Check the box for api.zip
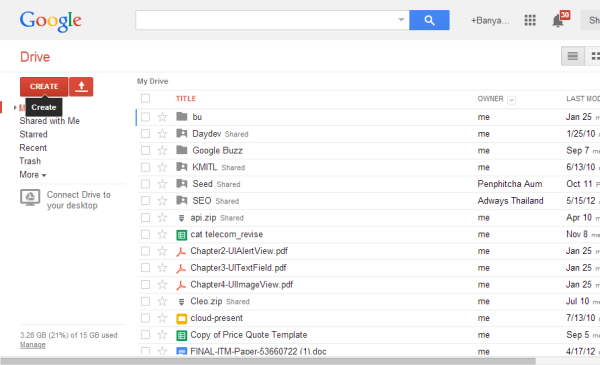600x365 pixels. tap(145, 218)
